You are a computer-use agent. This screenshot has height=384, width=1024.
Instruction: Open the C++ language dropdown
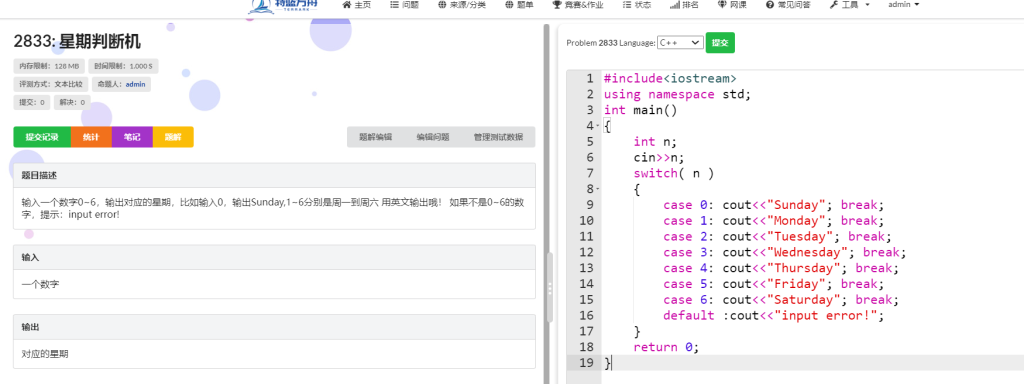click(680, 42)
